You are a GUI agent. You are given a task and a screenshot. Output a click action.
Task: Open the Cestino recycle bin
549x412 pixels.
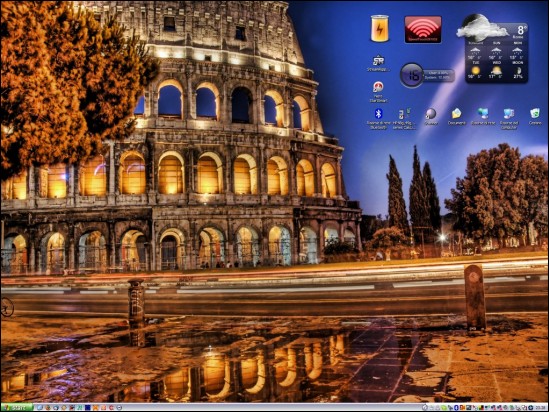coord(535,117)
